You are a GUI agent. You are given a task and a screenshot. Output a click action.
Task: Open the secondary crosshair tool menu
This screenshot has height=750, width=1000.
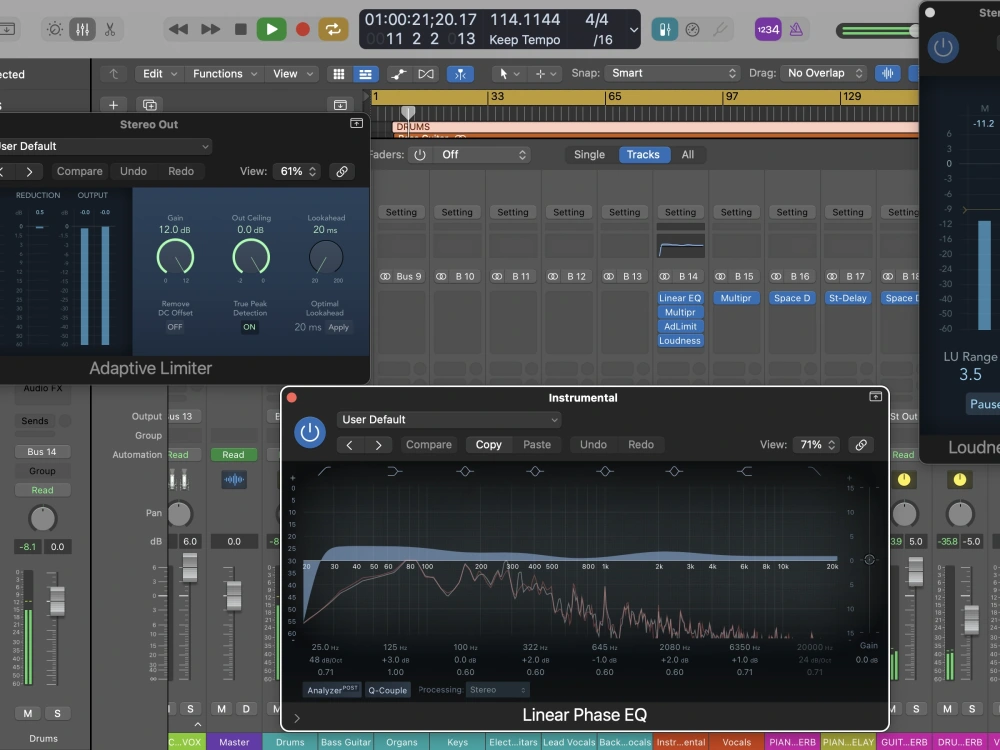click(x=544, y=74)
